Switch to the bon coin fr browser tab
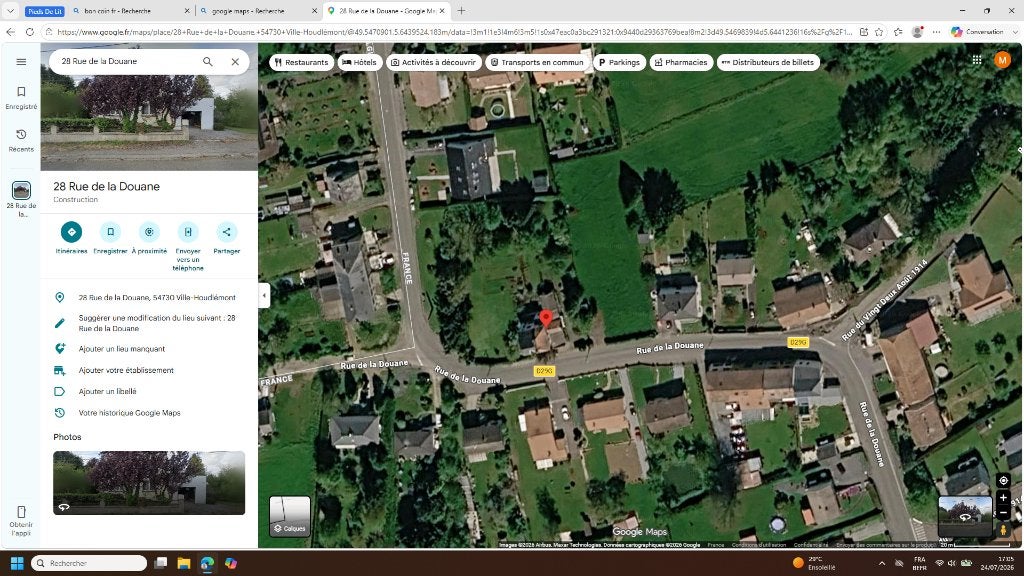The width and height of the screenshot is (1024, 576). click(131, 11)
